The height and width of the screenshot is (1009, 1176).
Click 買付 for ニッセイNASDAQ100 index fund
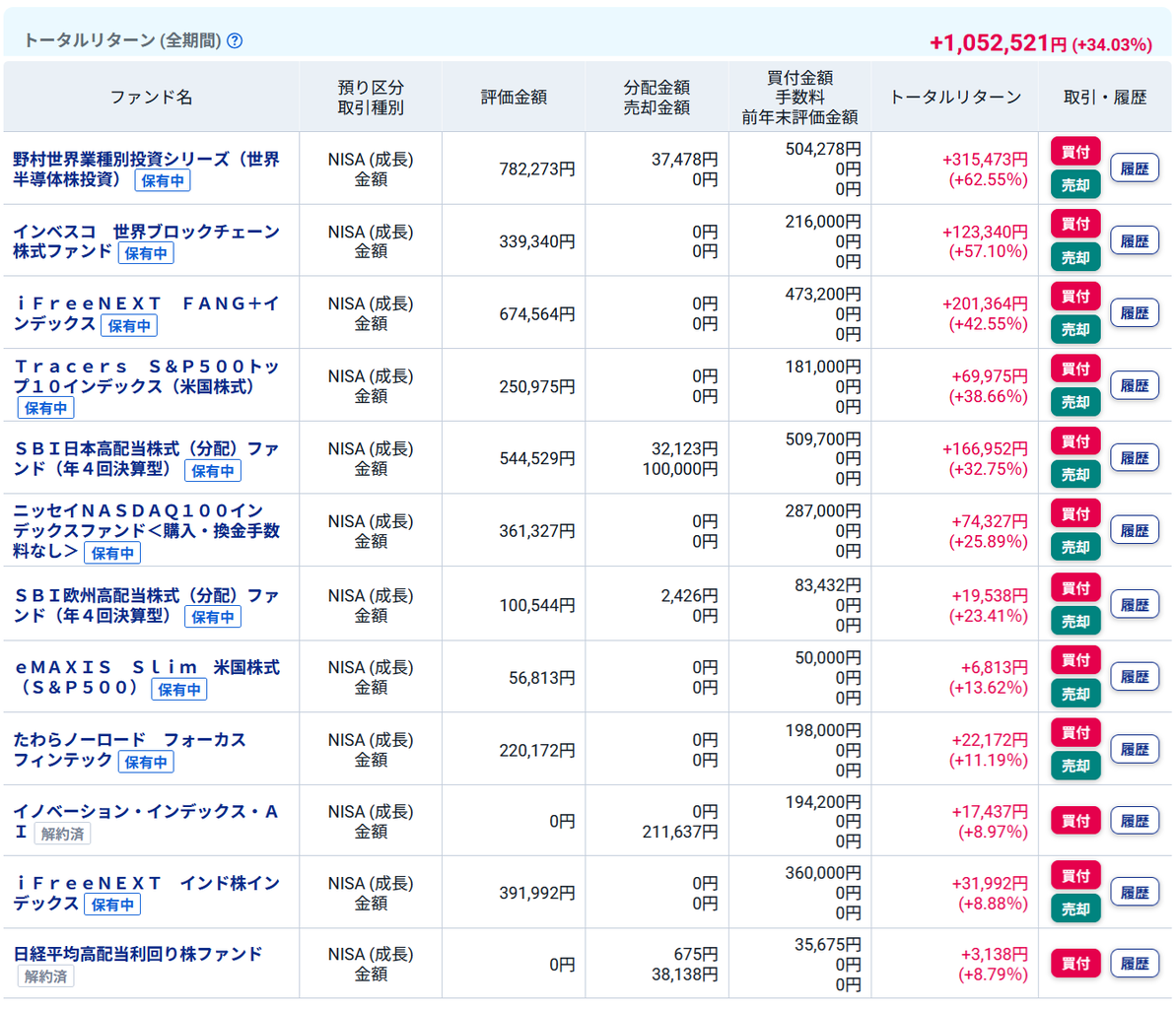(x=1075, y=513)
